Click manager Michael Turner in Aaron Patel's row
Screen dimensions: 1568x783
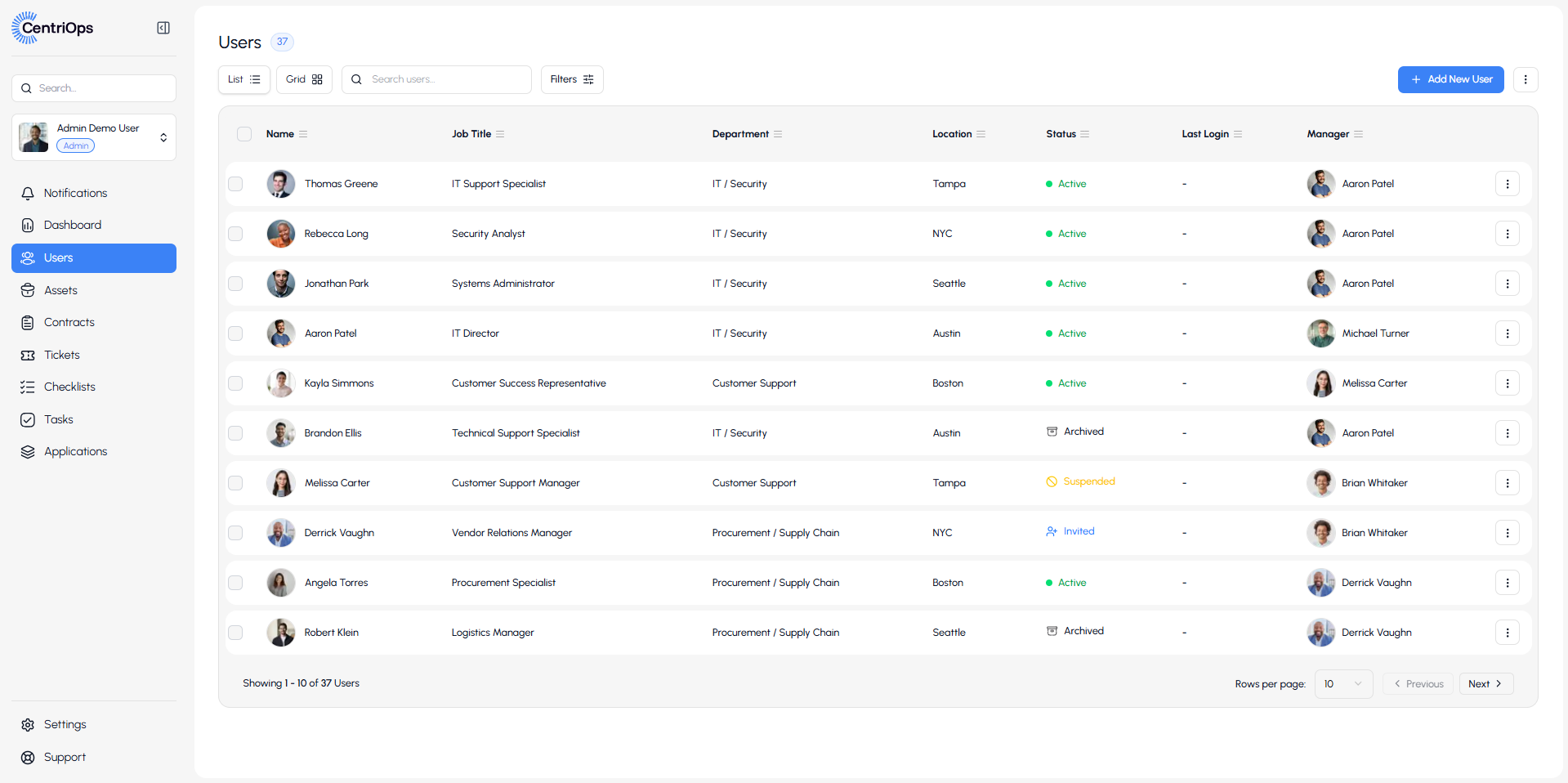[1375, 333]
